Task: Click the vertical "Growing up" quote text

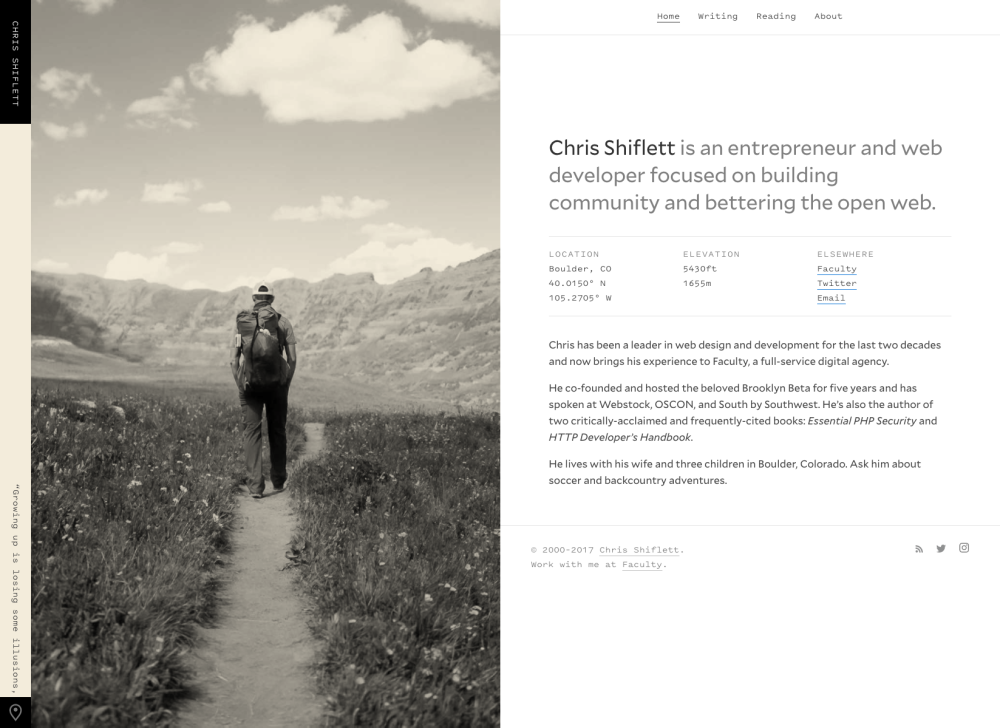Action: click(x=15, y=588)
